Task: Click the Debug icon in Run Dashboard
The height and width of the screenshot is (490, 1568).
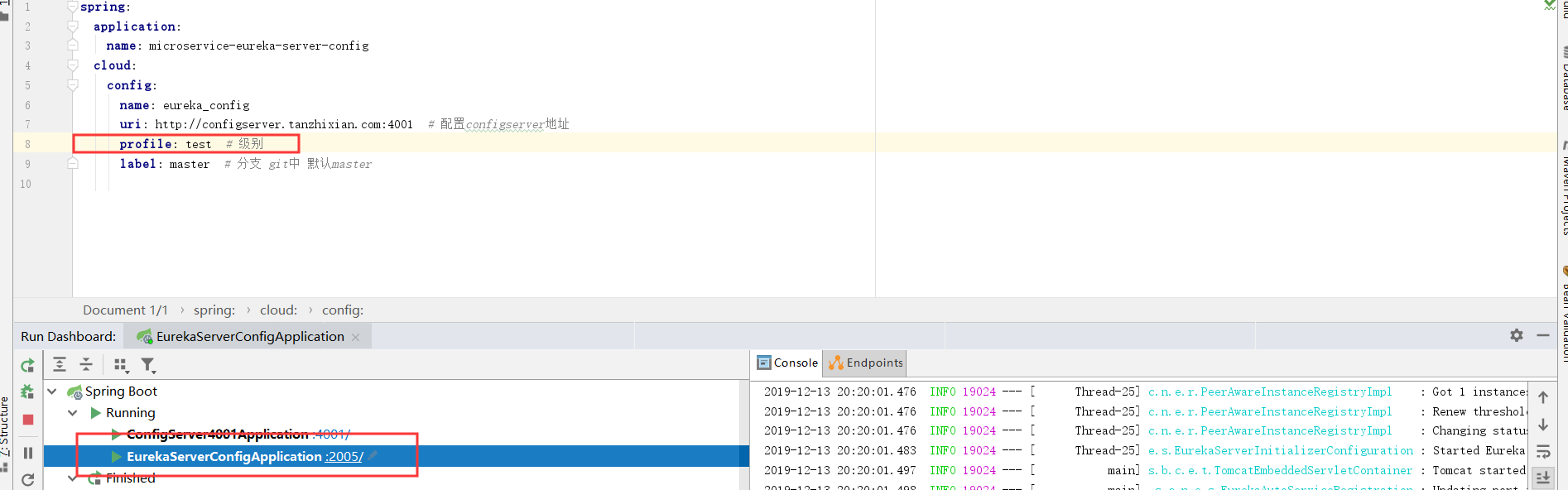Action: 27,392
